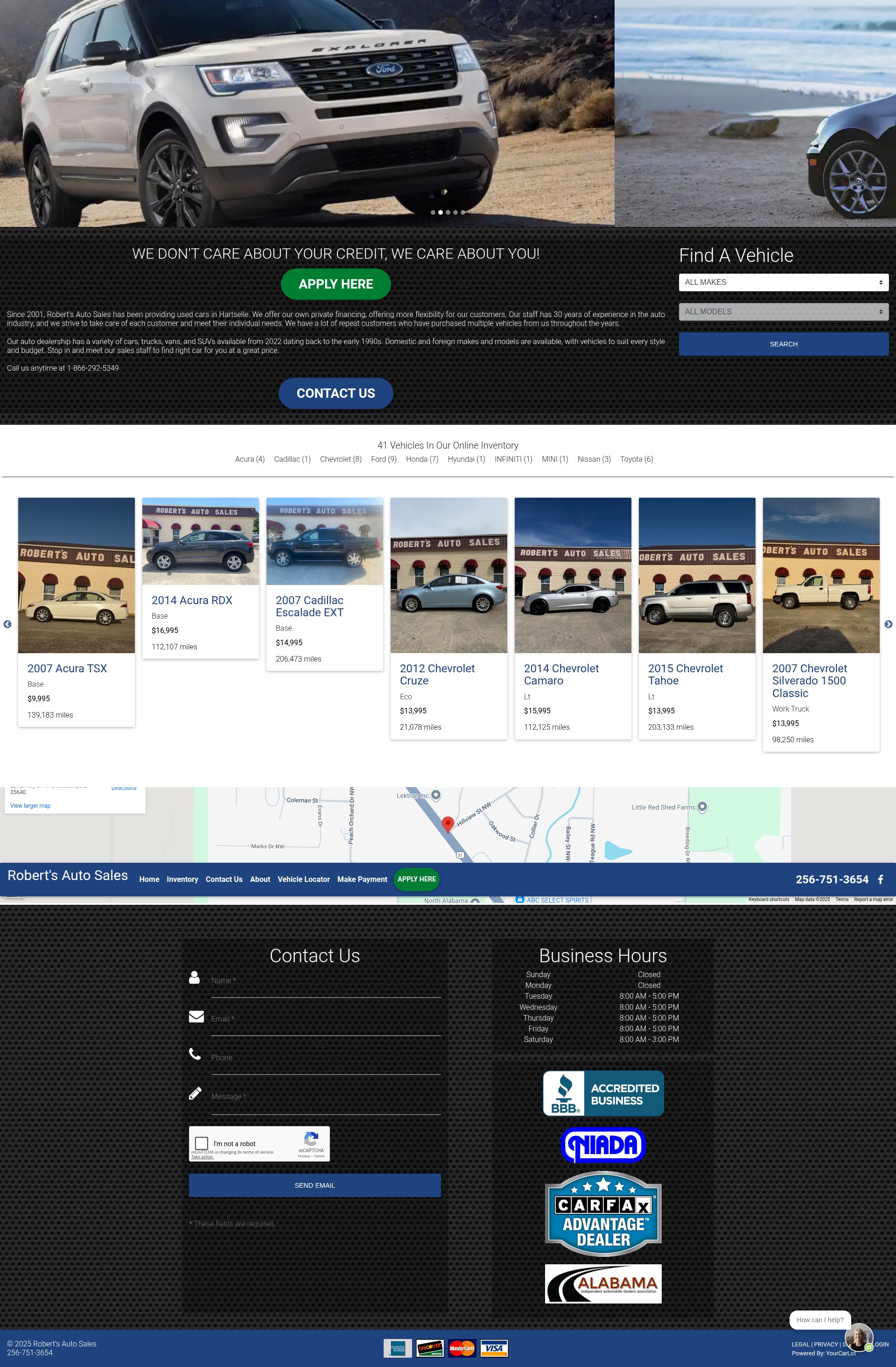Filter inventory by Cadillac (1)
Screen dimensions: 896x1367
point(292,459)
